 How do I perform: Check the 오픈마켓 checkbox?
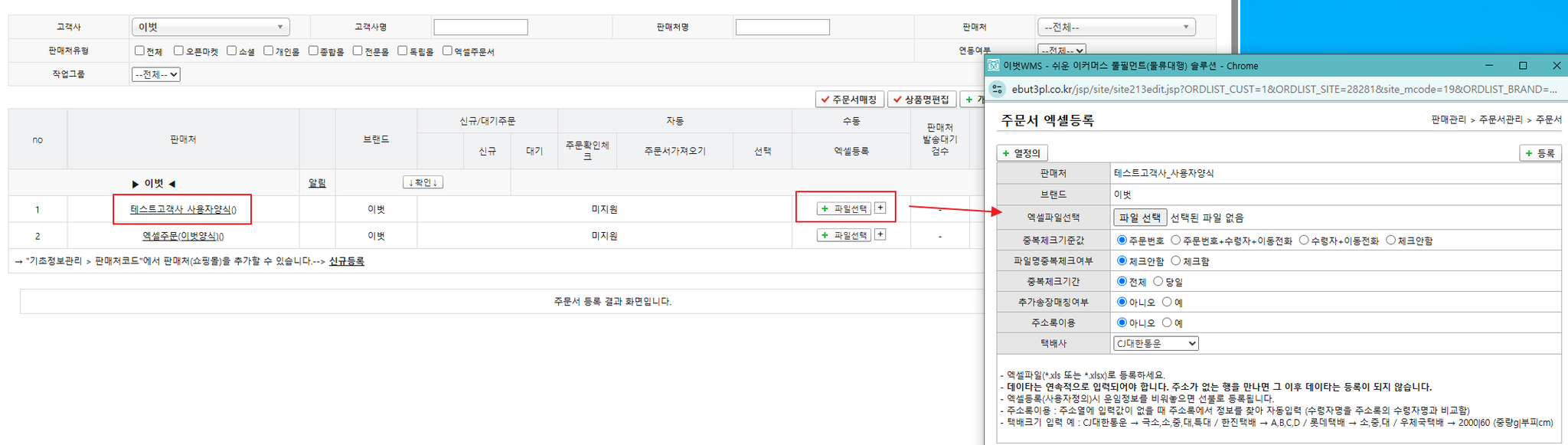[178, 51]
